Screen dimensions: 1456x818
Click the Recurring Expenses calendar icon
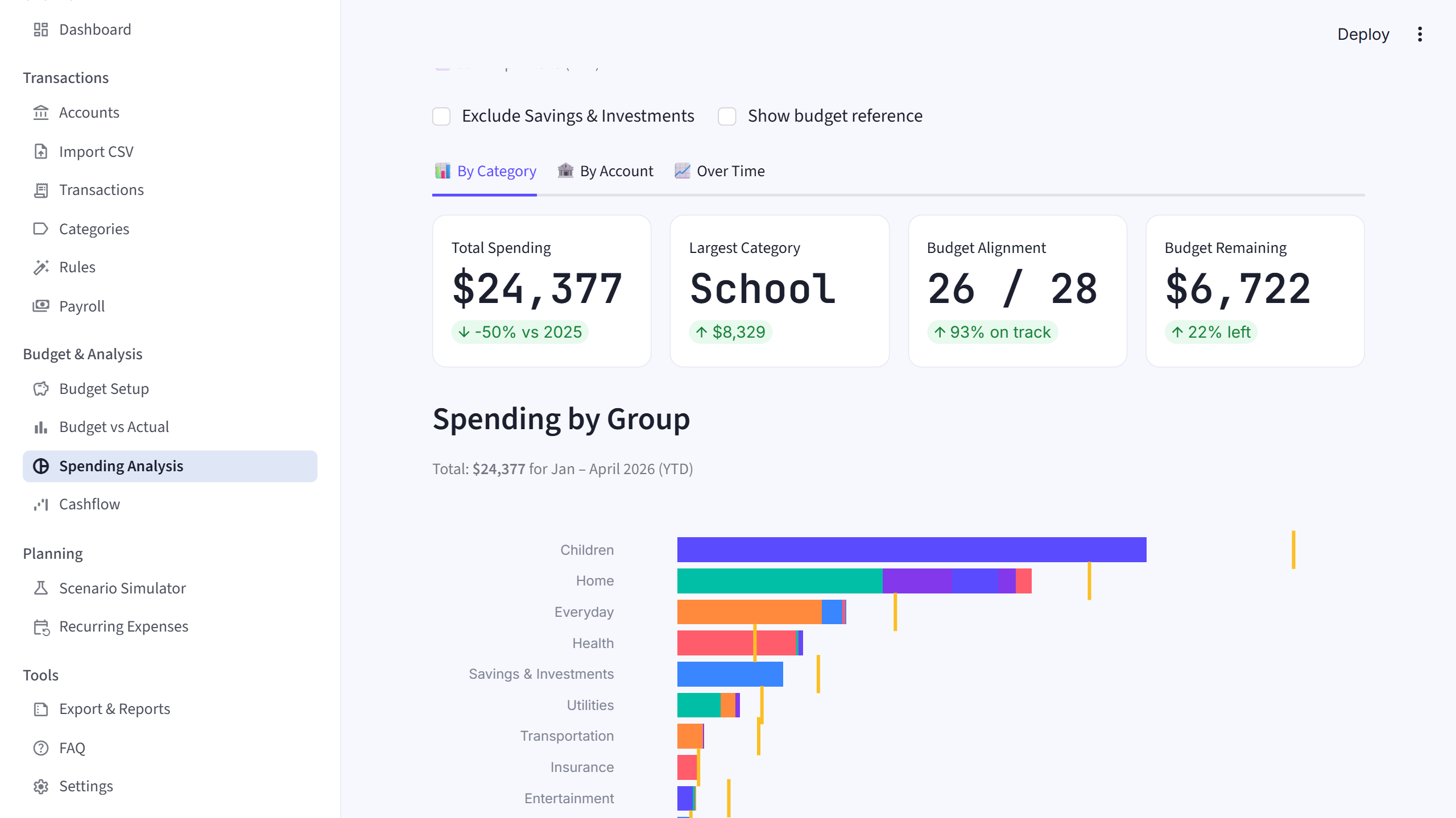(40, 626)
